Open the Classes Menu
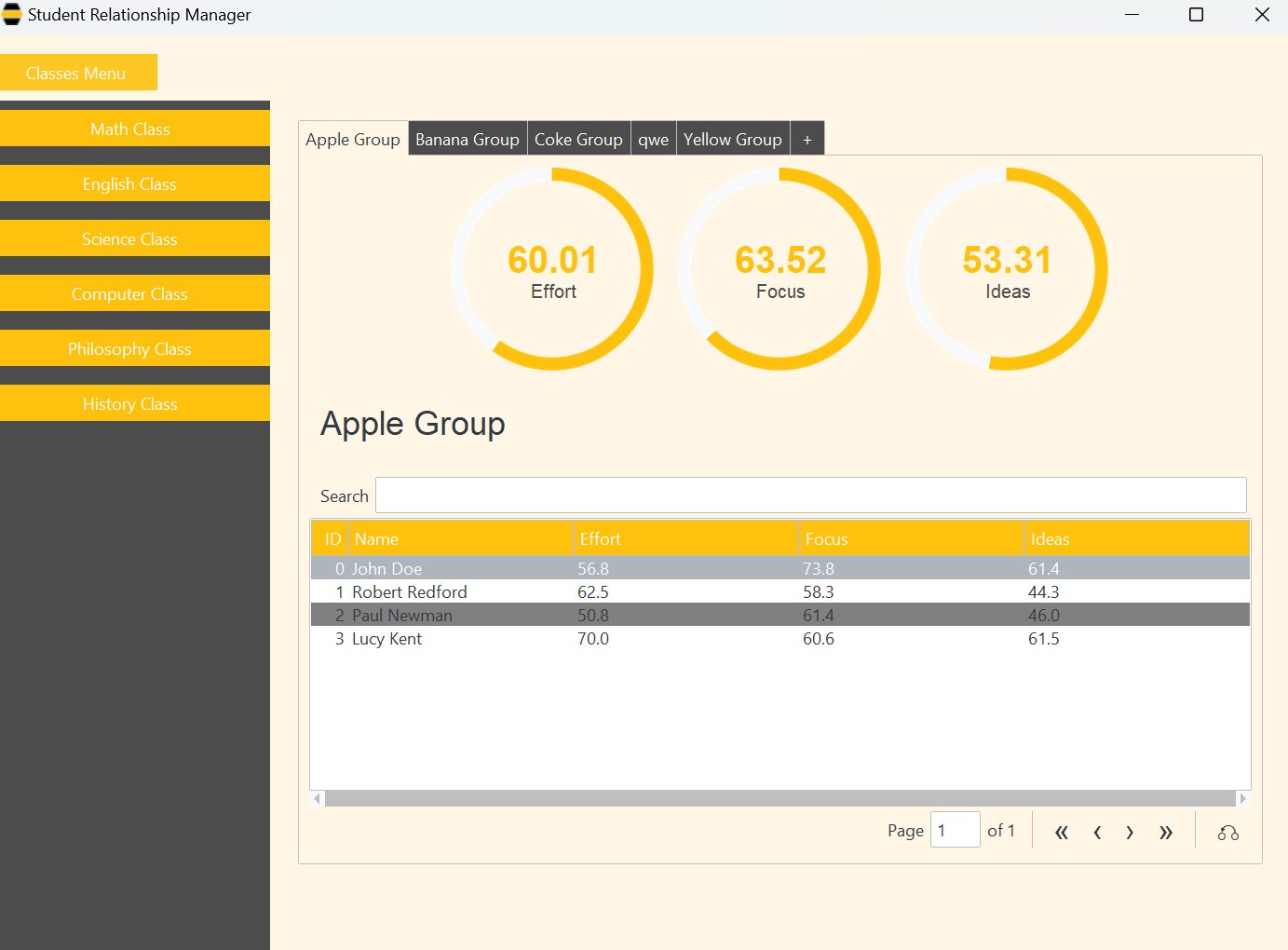 78,73
